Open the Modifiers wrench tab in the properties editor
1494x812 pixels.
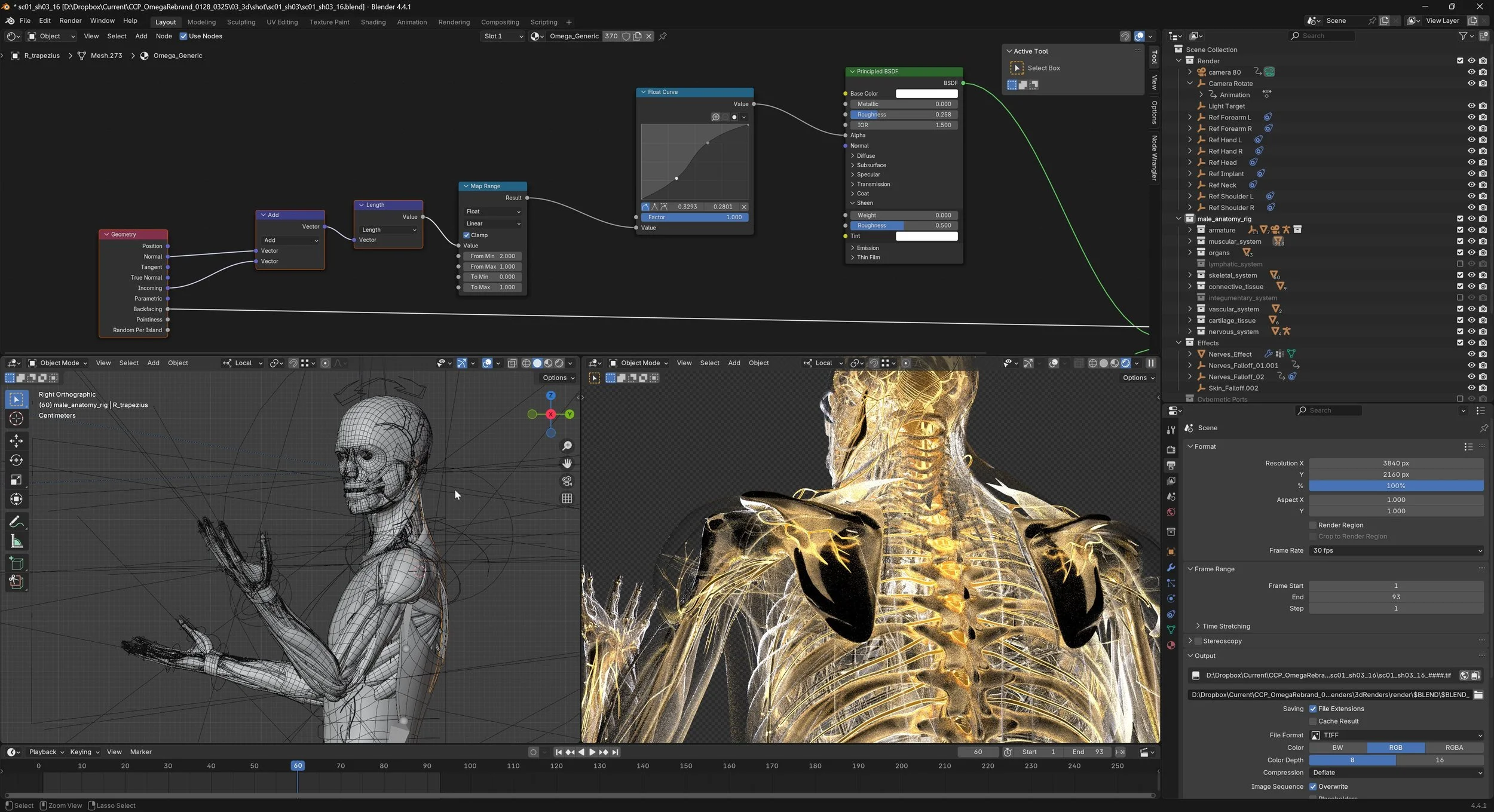pyautogui.click(x=1171, y=568)
